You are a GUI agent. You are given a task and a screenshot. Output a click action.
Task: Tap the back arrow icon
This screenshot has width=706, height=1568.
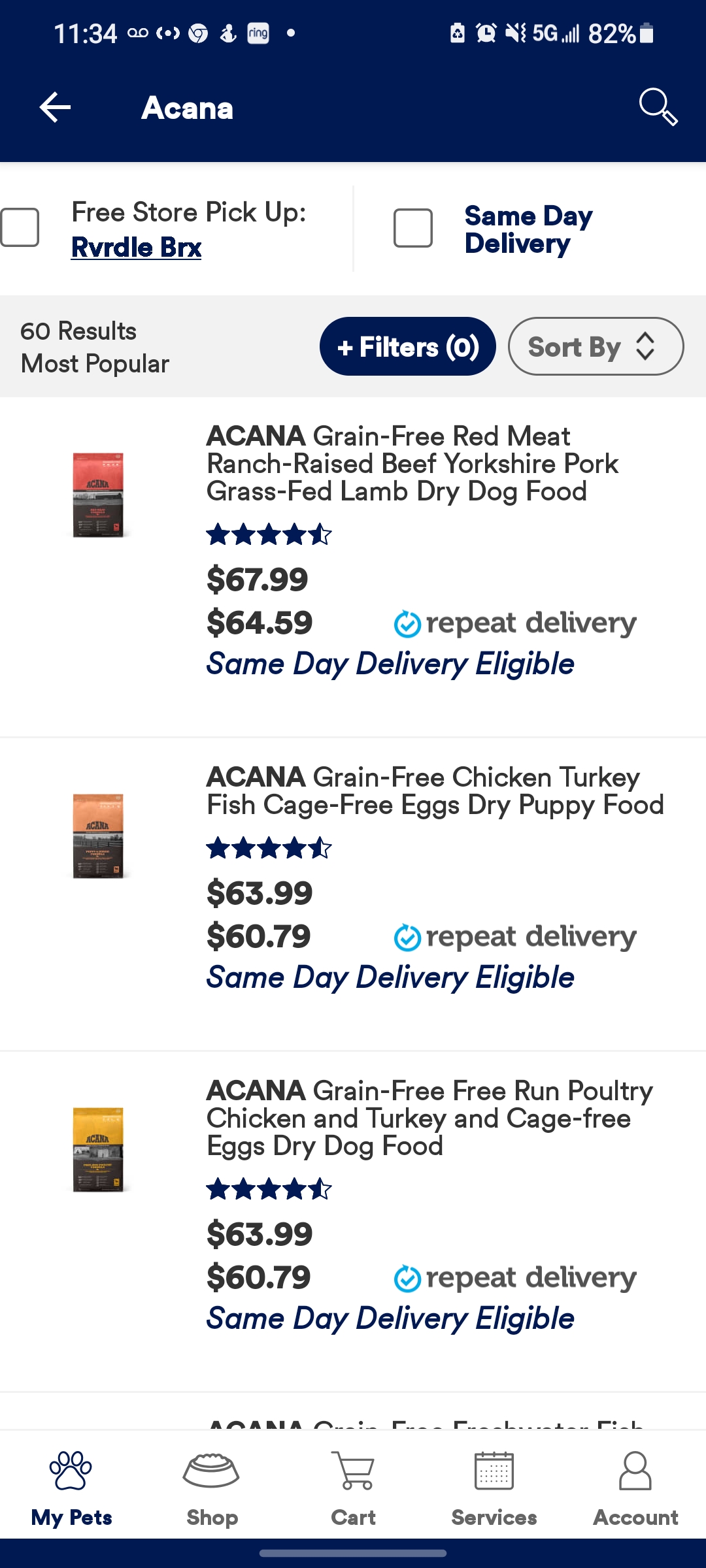point(55,108)
